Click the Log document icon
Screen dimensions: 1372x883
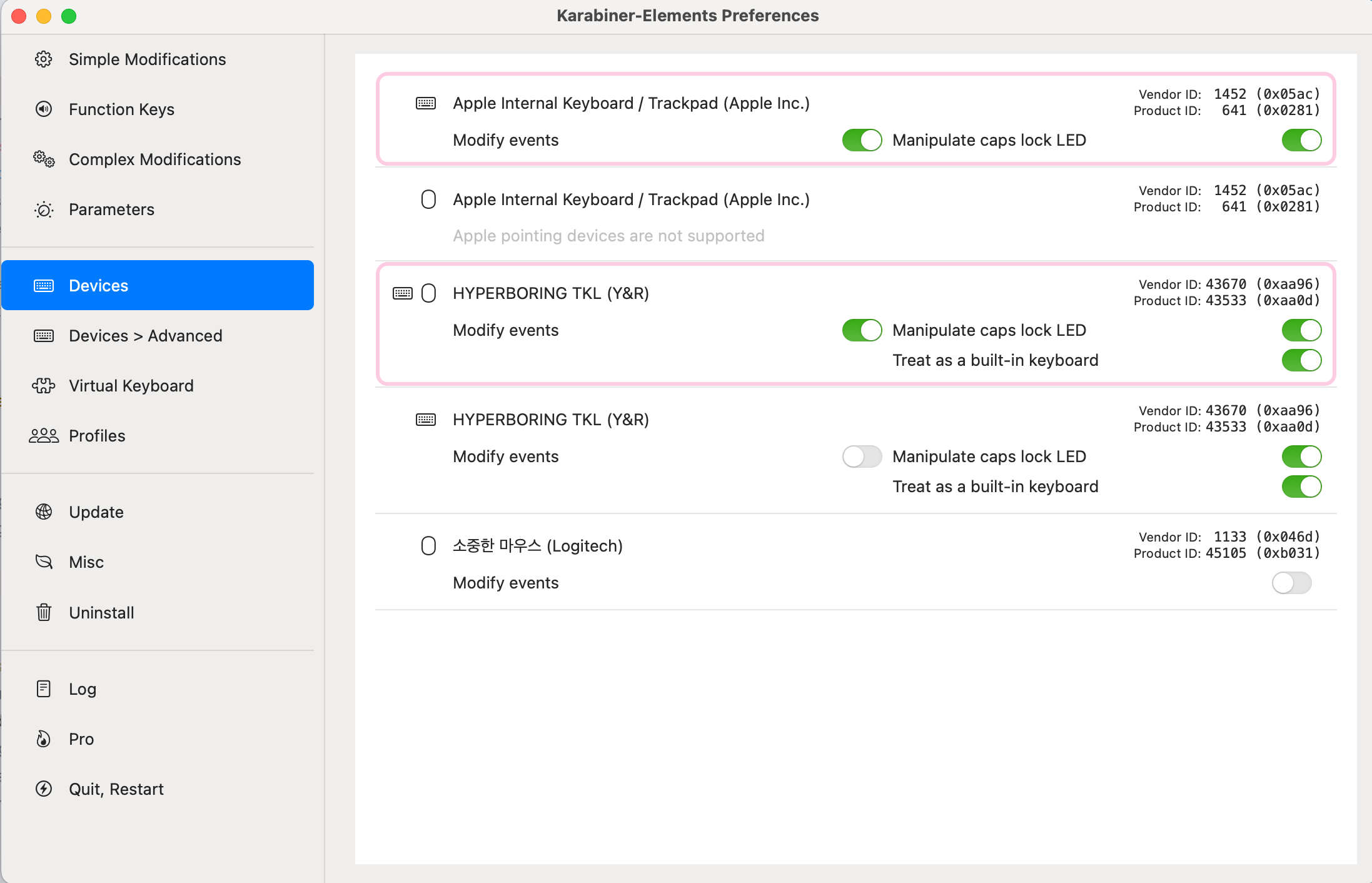click(x=43, y=689)
